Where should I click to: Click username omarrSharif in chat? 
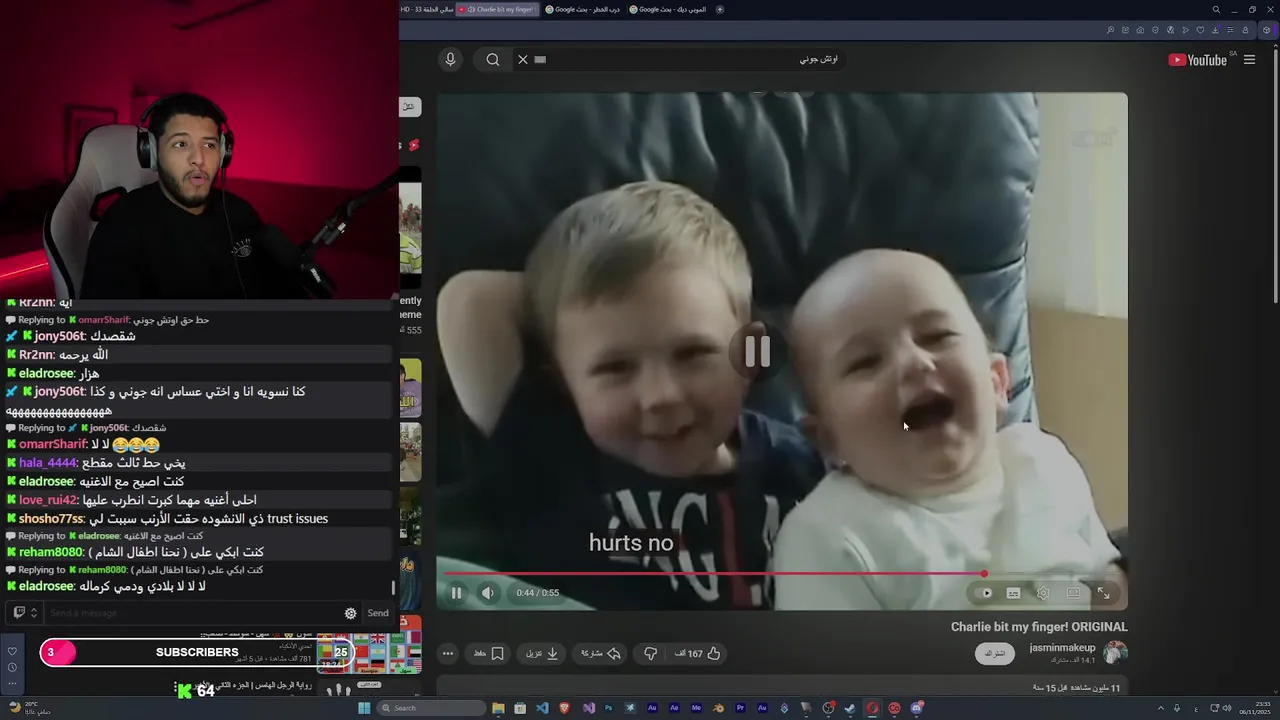[53, 445]
